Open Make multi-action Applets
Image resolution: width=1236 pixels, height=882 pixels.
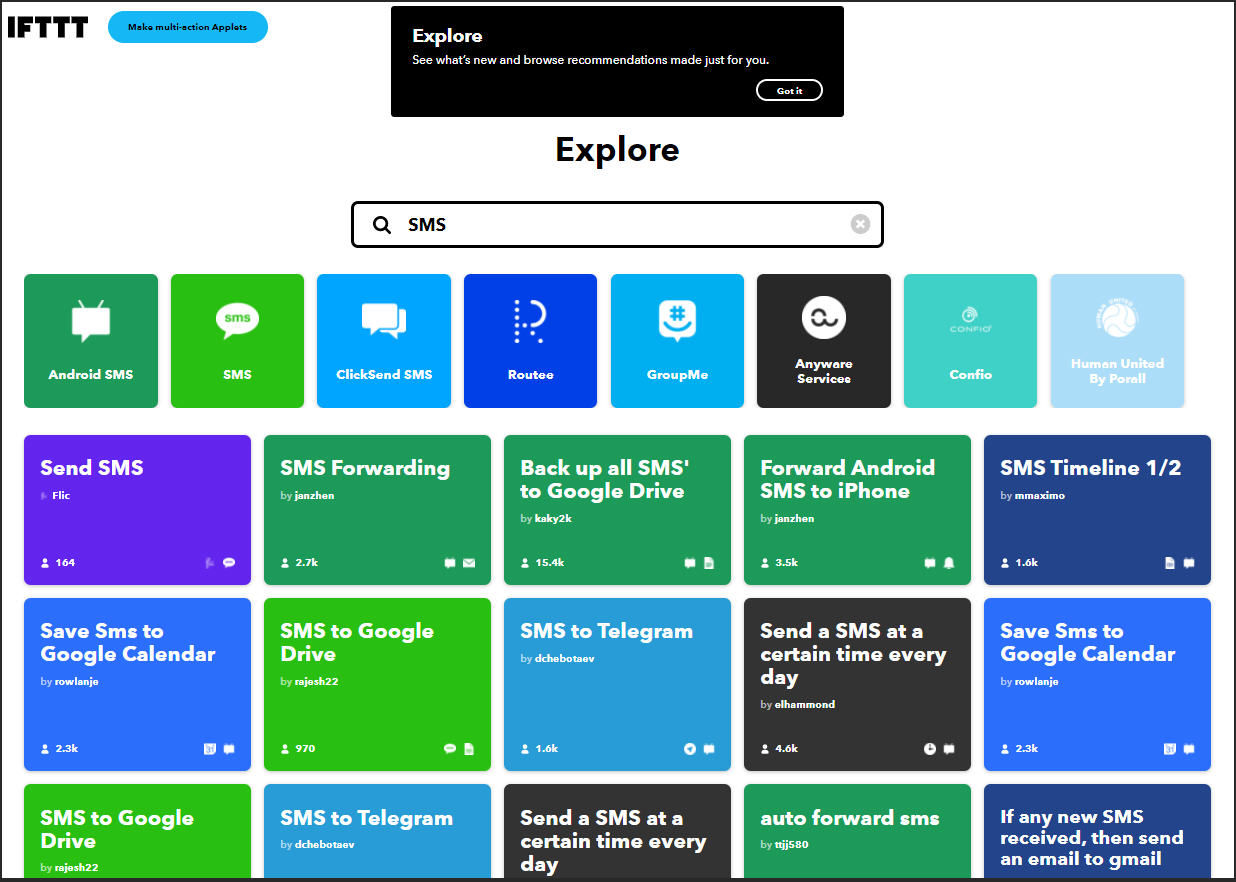[188, 27]
